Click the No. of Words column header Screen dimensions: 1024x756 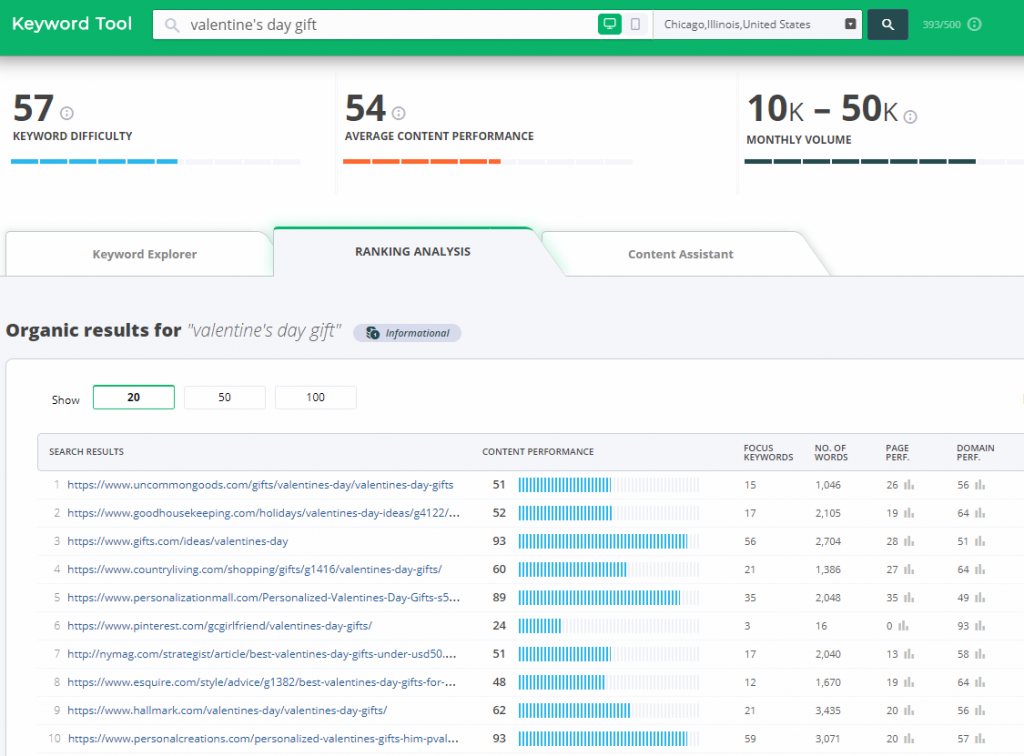[831, 452]
